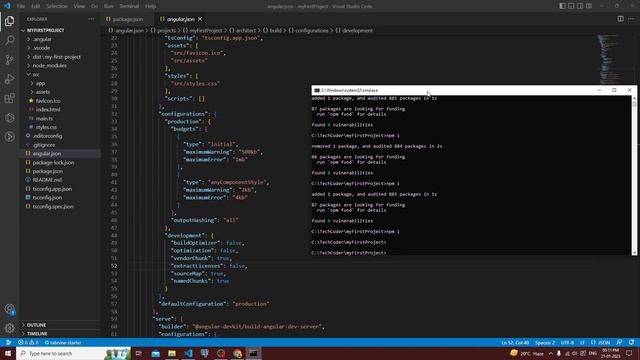Open Task View on the taskbar

(x=139, y=353)
